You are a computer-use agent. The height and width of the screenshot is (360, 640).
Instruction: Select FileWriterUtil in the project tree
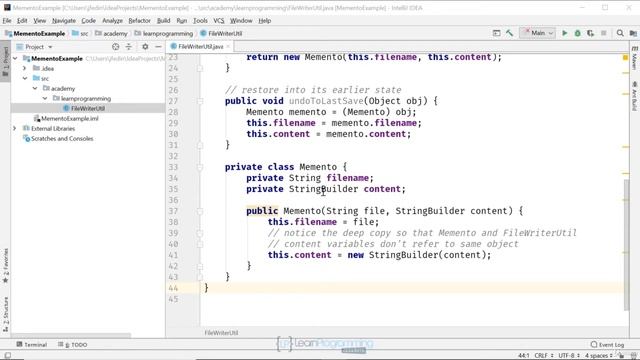[88, 108]
